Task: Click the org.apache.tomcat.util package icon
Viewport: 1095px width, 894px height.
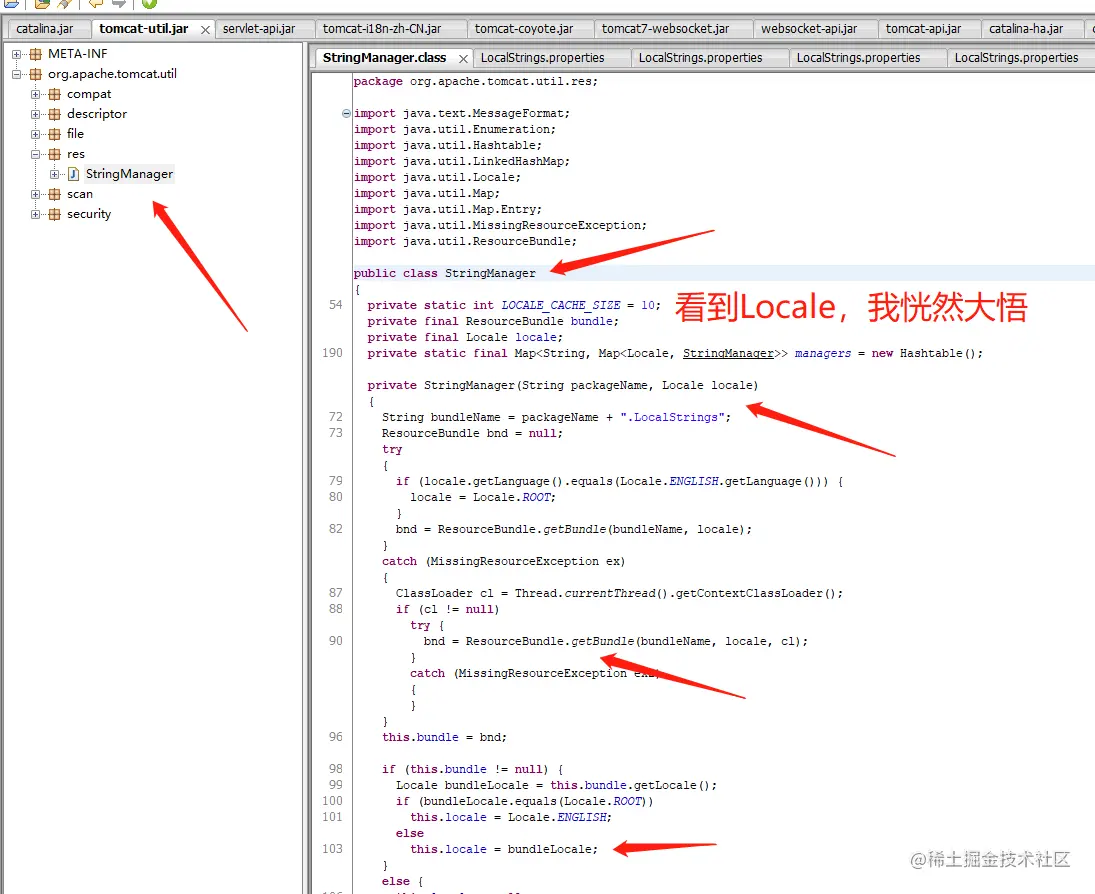Action: [x=36, y=74]
